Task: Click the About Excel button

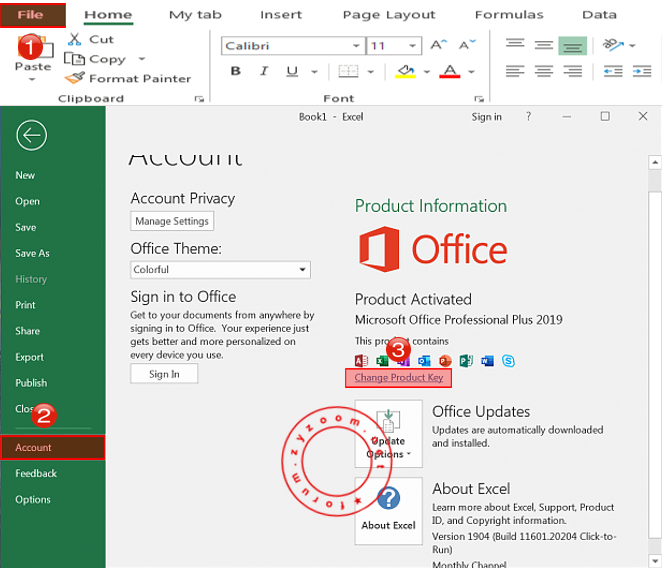Action: pyautogui.click(x=388, y=511)
